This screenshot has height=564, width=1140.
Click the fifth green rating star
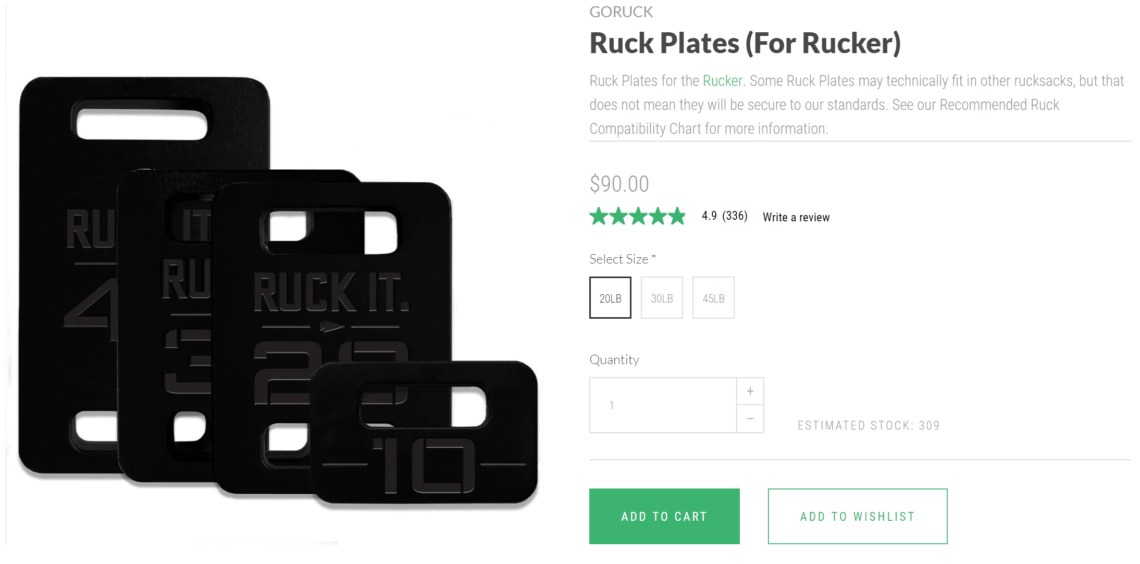tap(676, 216)
